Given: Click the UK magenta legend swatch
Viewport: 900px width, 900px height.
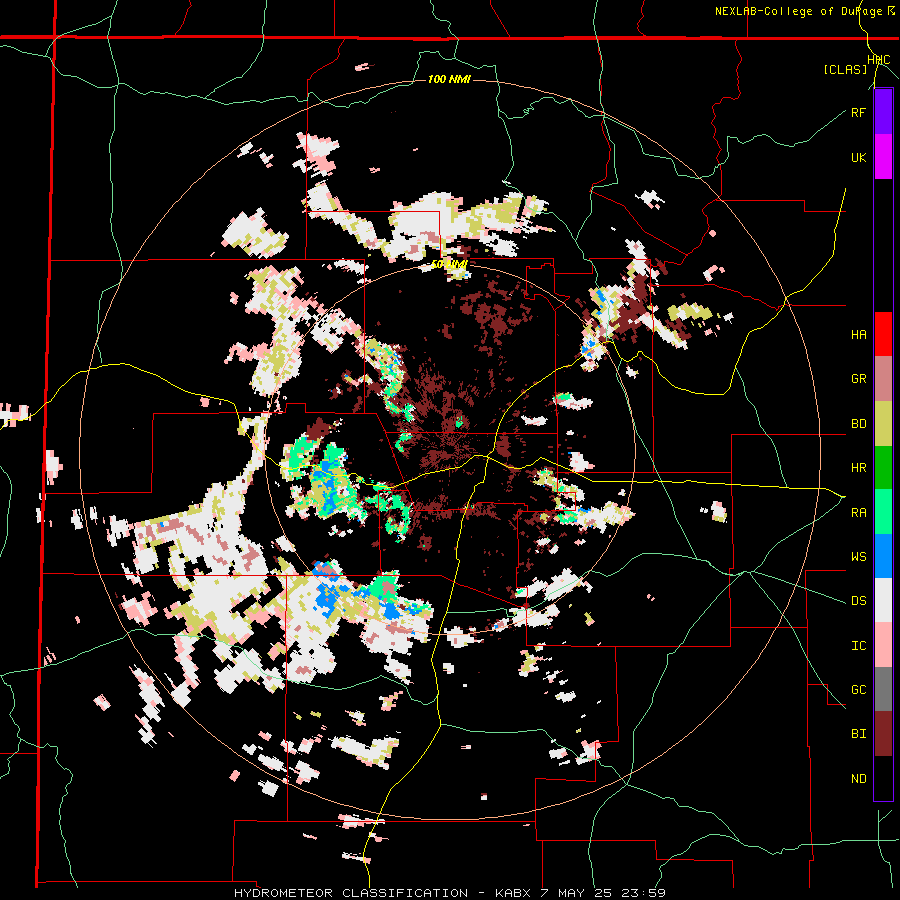Looking at the screenshot, I should (x=883, y=157).
